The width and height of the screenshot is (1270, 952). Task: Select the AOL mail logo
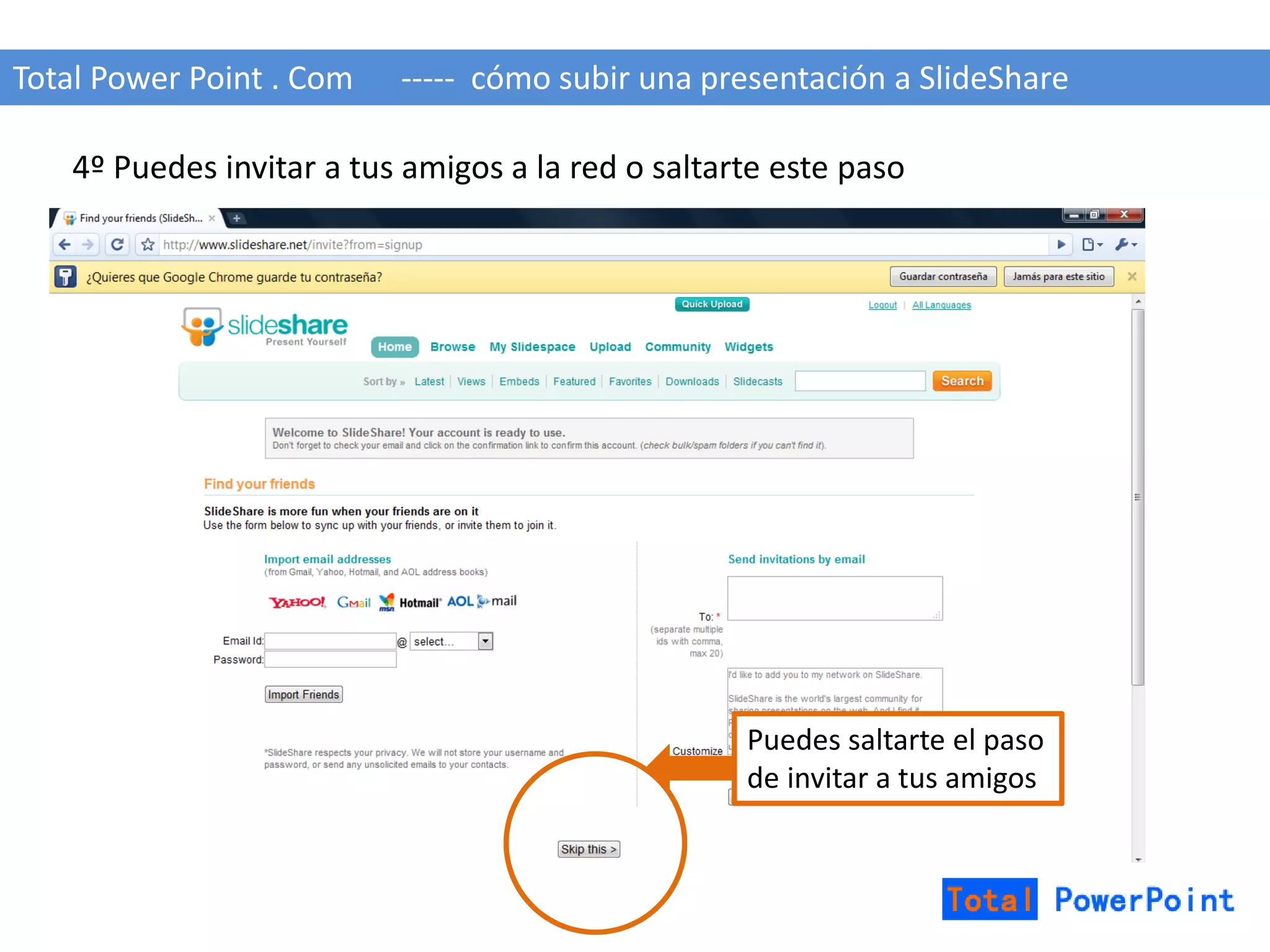482,601
